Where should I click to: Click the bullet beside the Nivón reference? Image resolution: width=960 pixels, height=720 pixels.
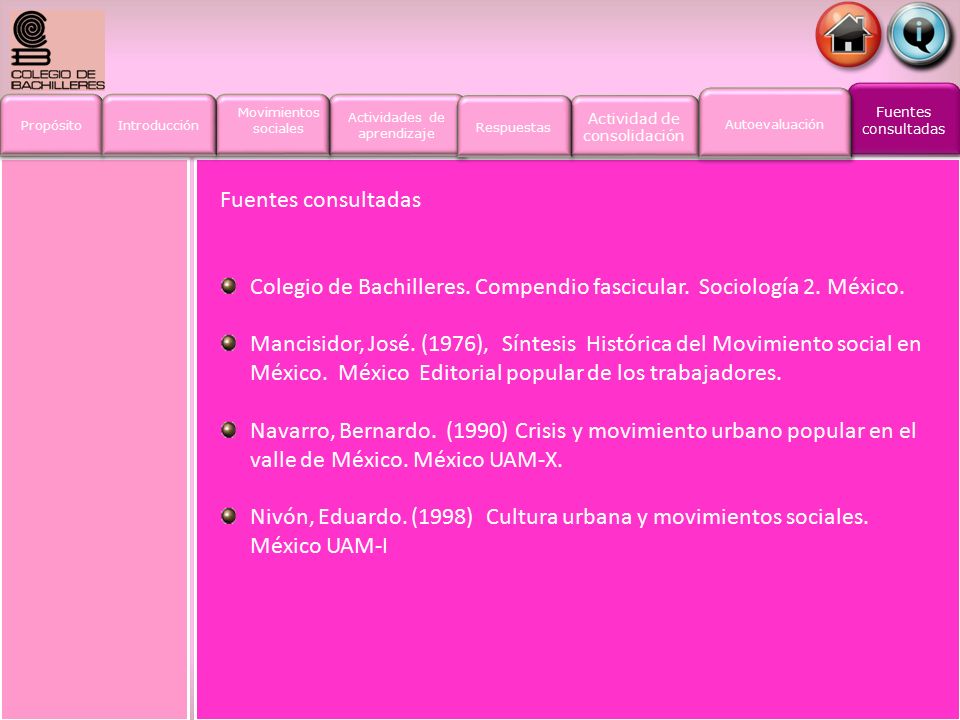(228, 516)
